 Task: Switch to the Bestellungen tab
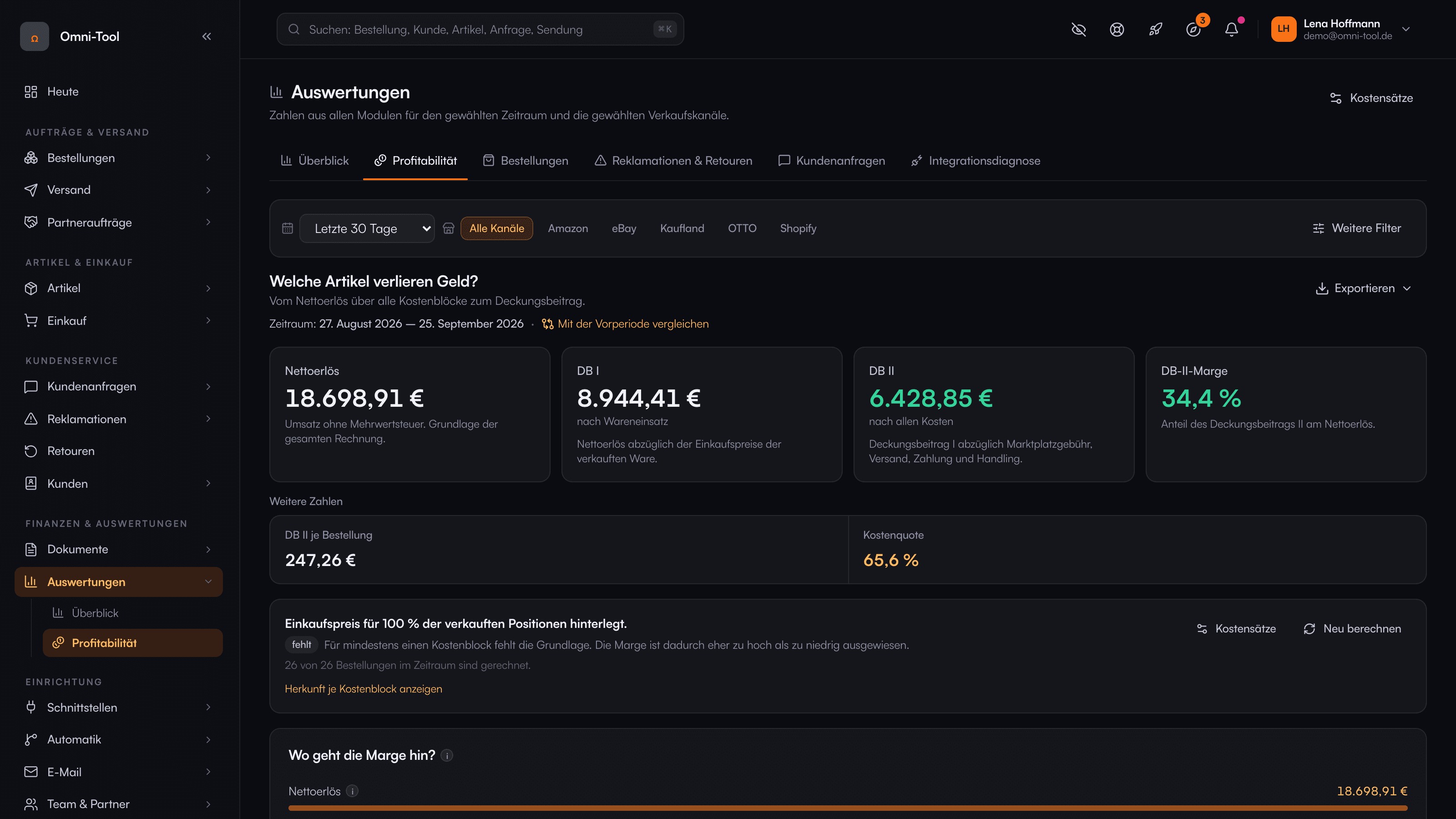pyautogui.click(x=526, y=161)
